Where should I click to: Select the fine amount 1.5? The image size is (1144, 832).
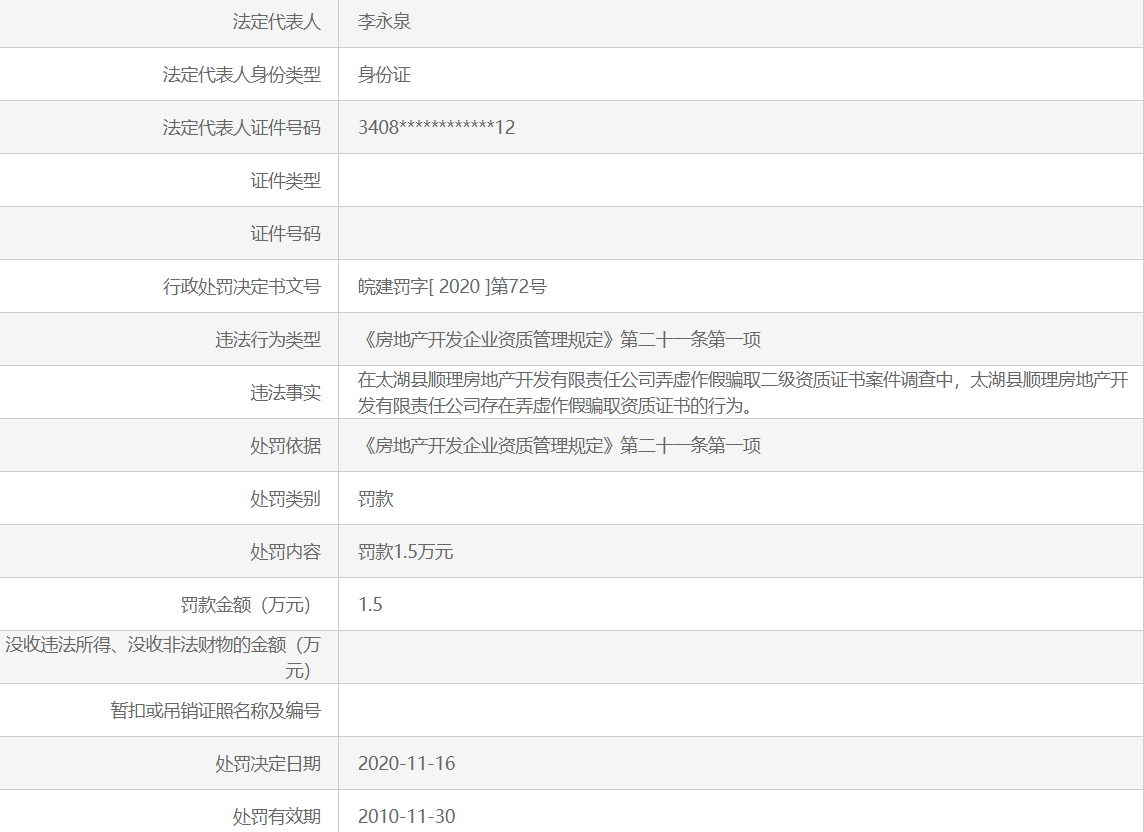click(371, 605)
